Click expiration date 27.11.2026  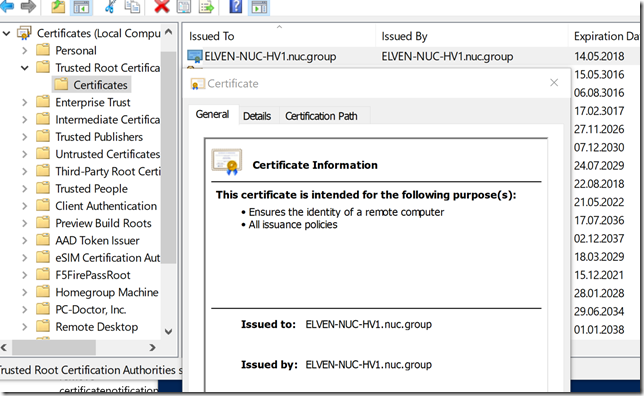click(x=599, y=129)
